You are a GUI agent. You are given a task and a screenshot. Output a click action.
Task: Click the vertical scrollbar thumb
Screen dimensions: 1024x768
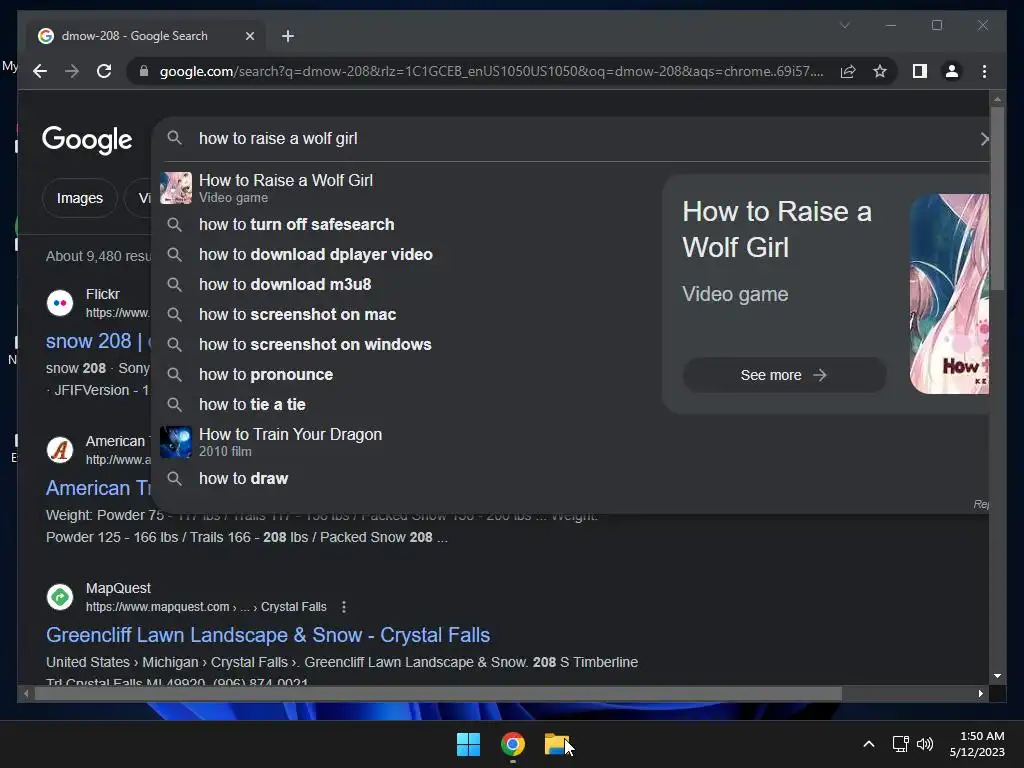[997, 199]
